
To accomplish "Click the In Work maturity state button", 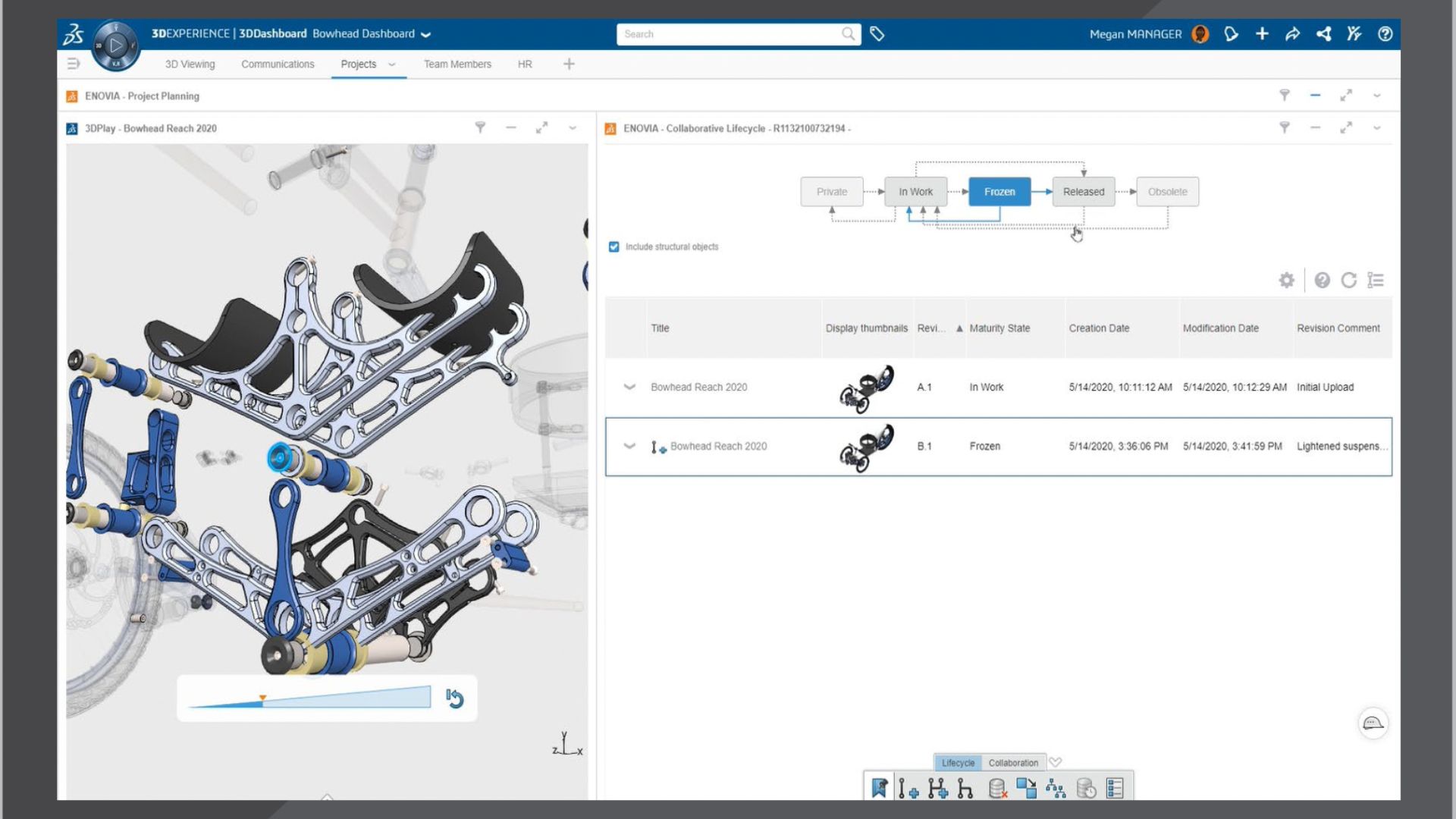I will (x=915, y=192).
